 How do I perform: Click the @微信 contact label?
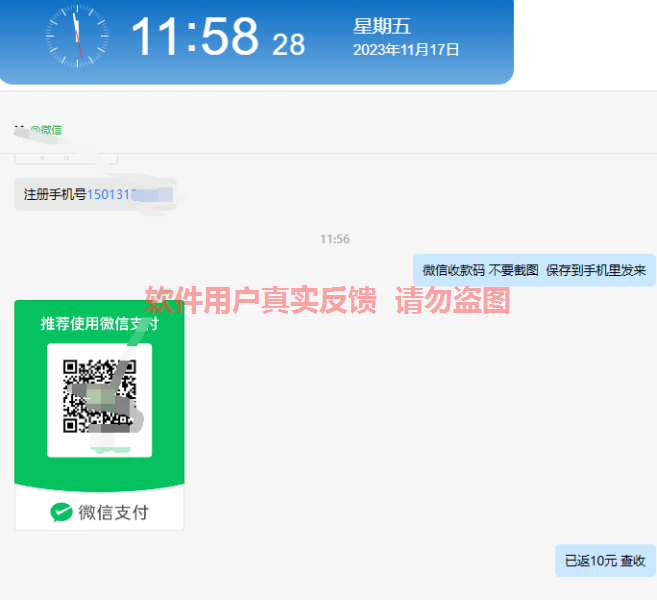tap(47, 130)
